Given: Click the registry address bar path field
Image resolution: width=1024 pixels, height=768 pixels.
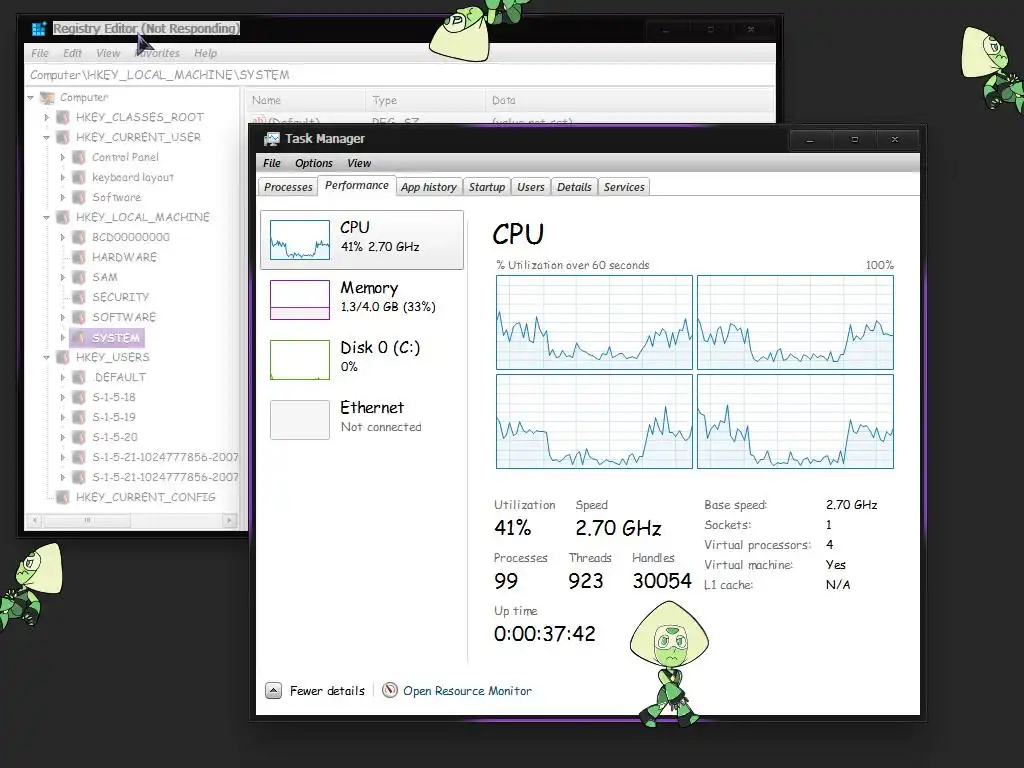Looking at the screenshot, I should (x=400, y=75).
